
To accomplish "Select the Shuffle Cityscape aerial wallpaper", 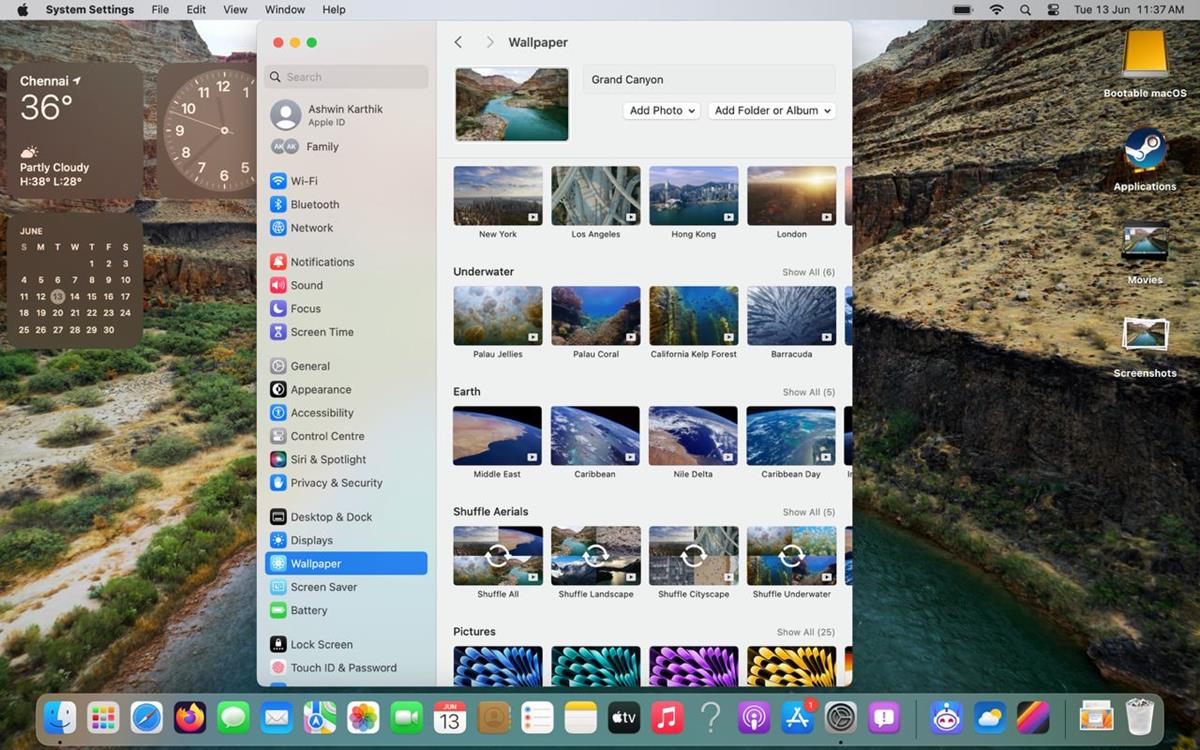I will (693, 555).
